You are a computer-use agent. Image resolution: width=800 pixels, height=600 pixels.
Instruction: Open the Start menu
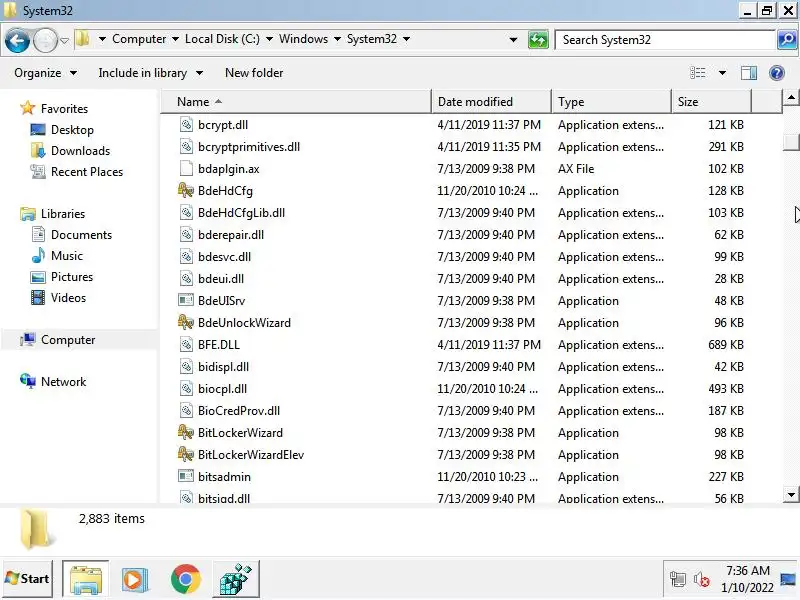[x=28, y=579]
